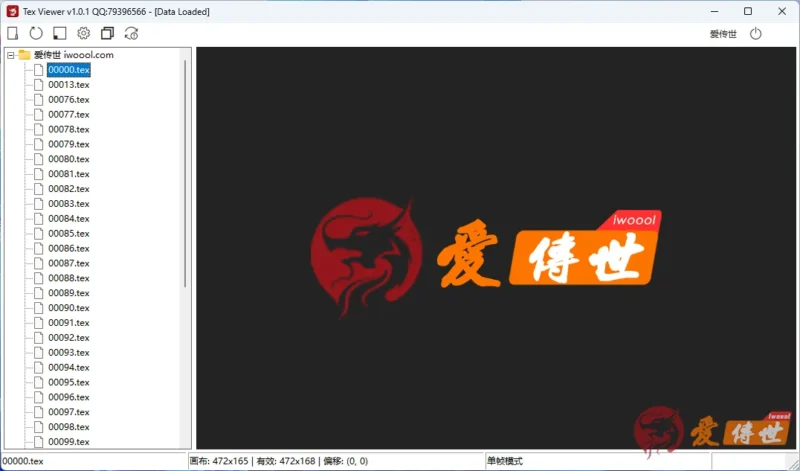
Task: Click the Tex Viewer app icon in title bar
Action: 13,11
